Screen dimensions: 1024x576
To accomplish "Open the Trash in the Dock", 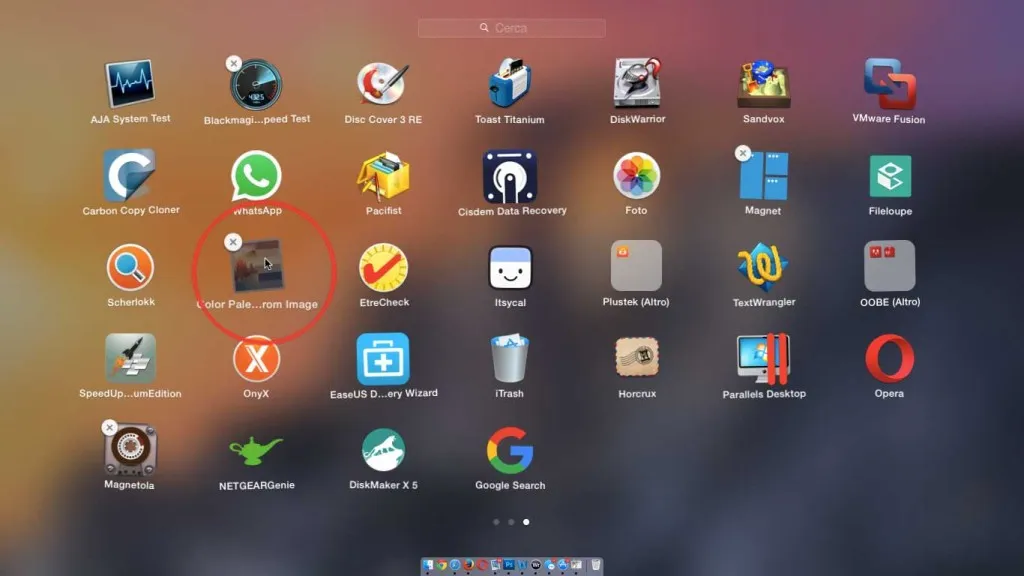I will click(596, 565).
